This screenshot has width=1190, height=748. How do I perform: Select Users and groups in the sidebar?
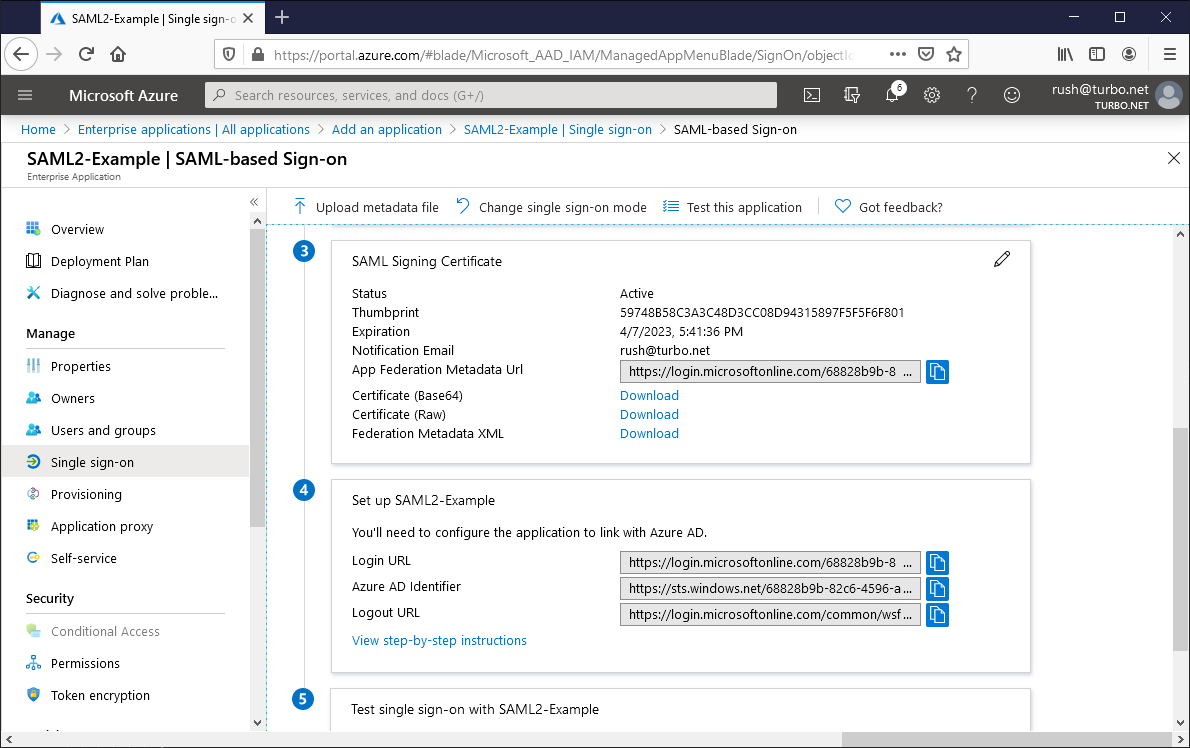[103, 430]
